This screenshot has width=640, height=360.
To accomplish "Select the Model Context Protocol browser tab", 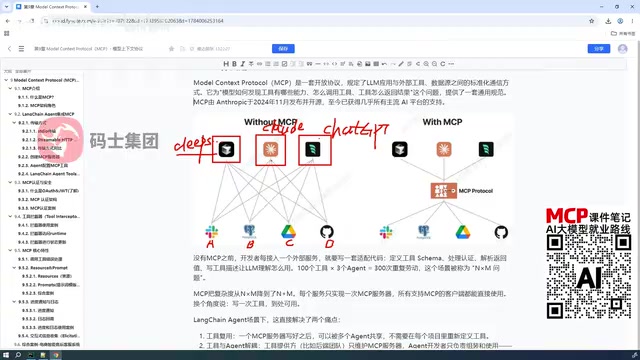I will (x=51, y=7).
